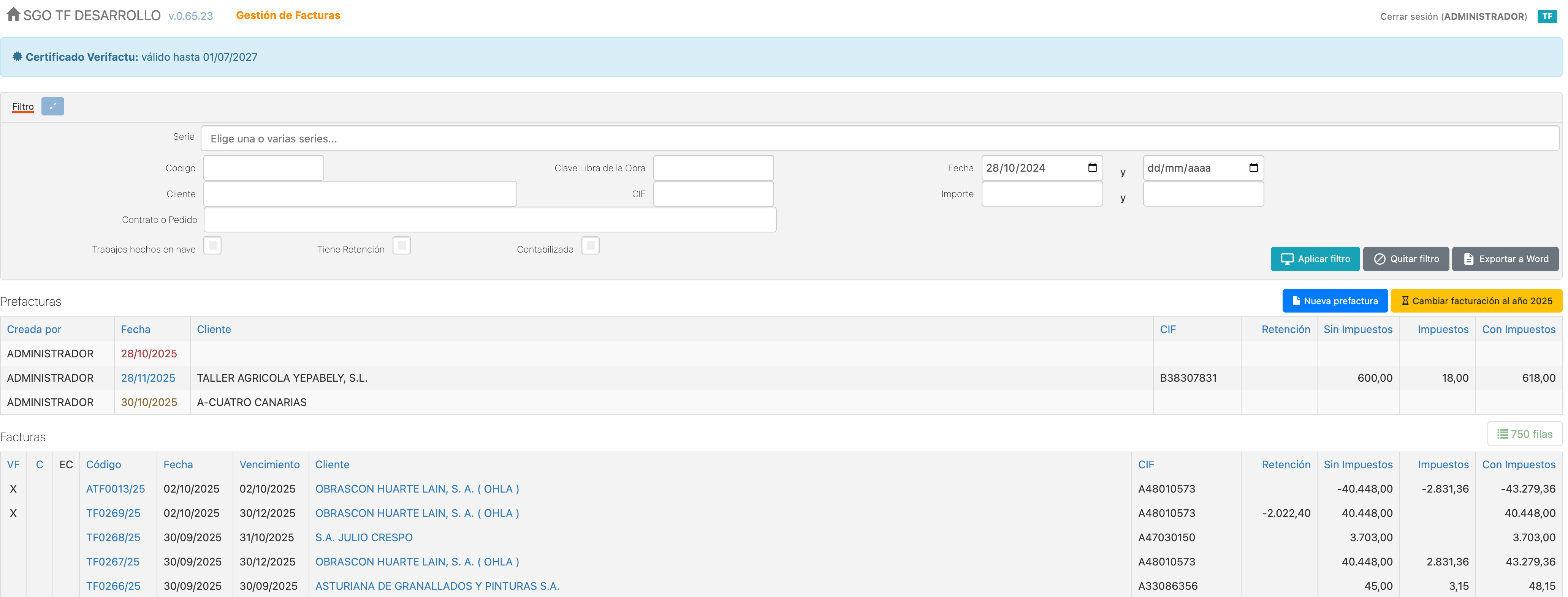Image resolution: width=1568 pixels, height=597 pixels.
Task: Focus the Contrato o Pedido field
Action: click(489, 220)
